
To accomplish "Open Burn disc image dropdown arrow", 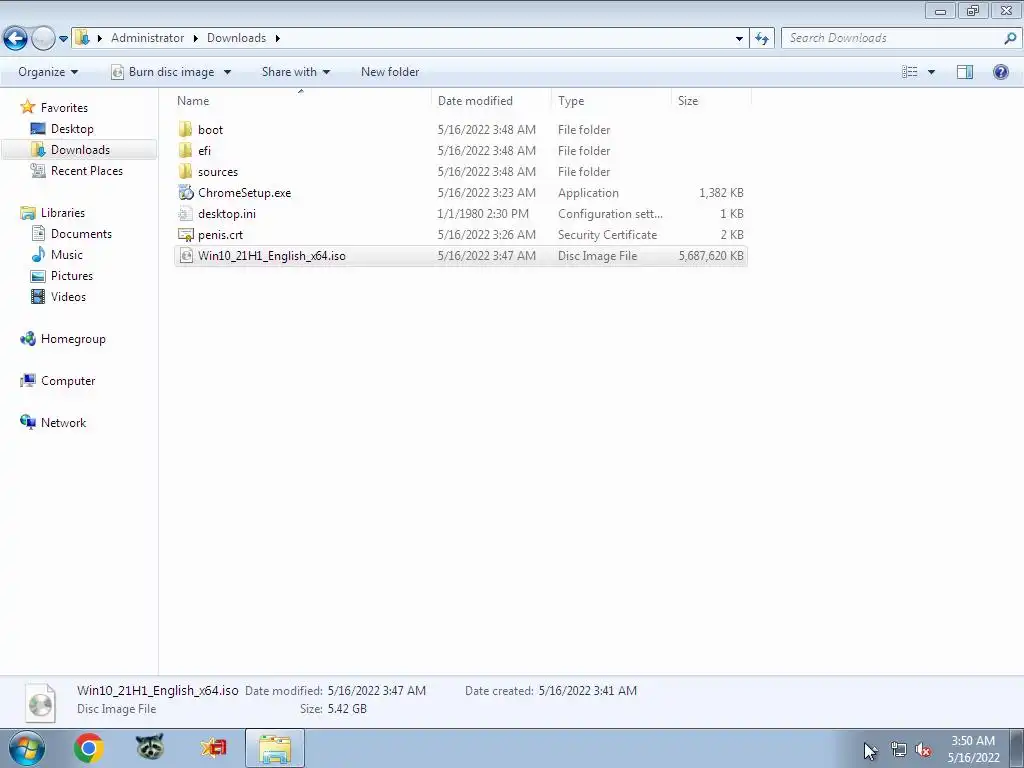I will 227,72.
